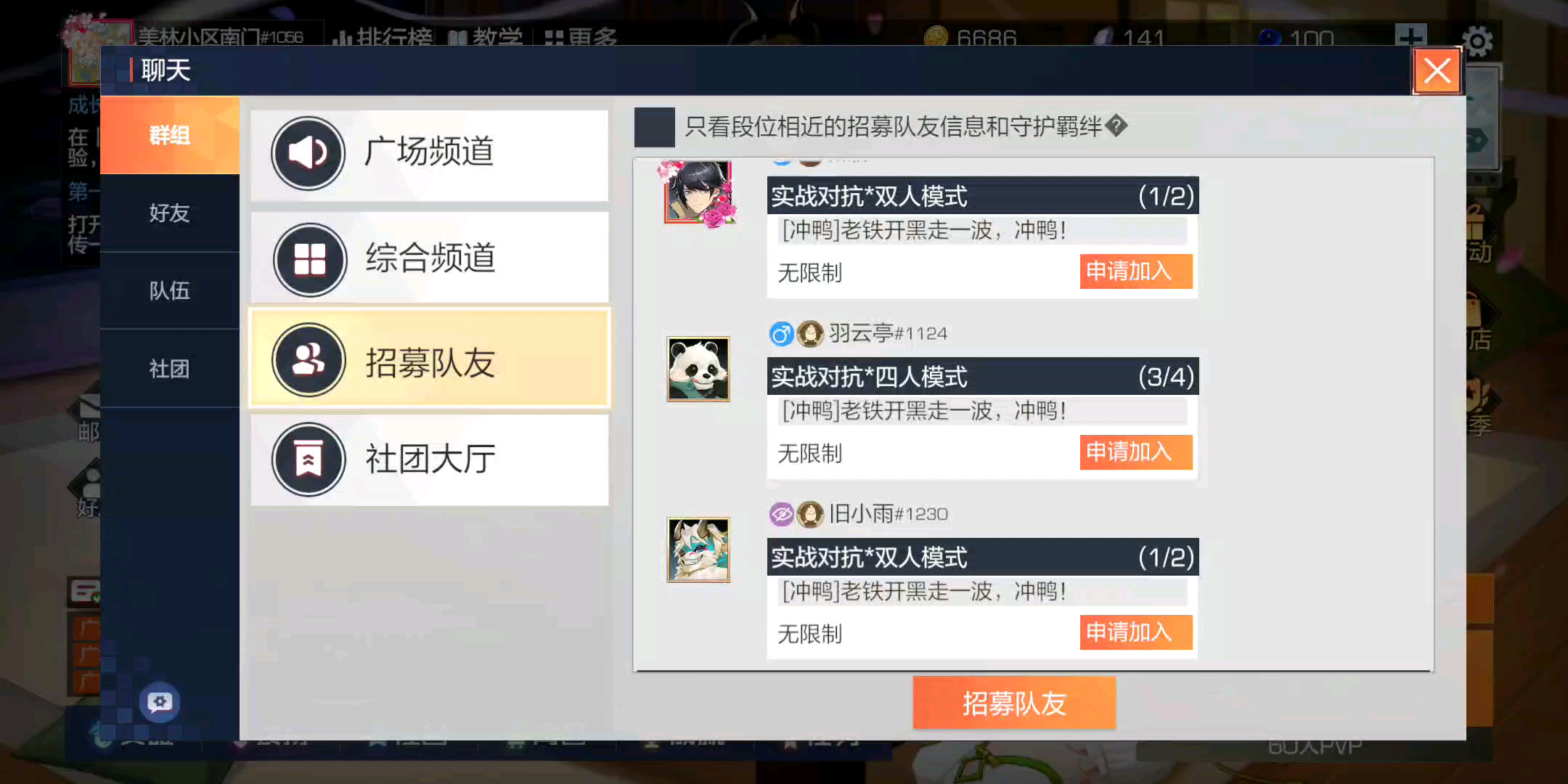
Task: Open the 广场频道 speaker icon
Action: coord(309,153)
